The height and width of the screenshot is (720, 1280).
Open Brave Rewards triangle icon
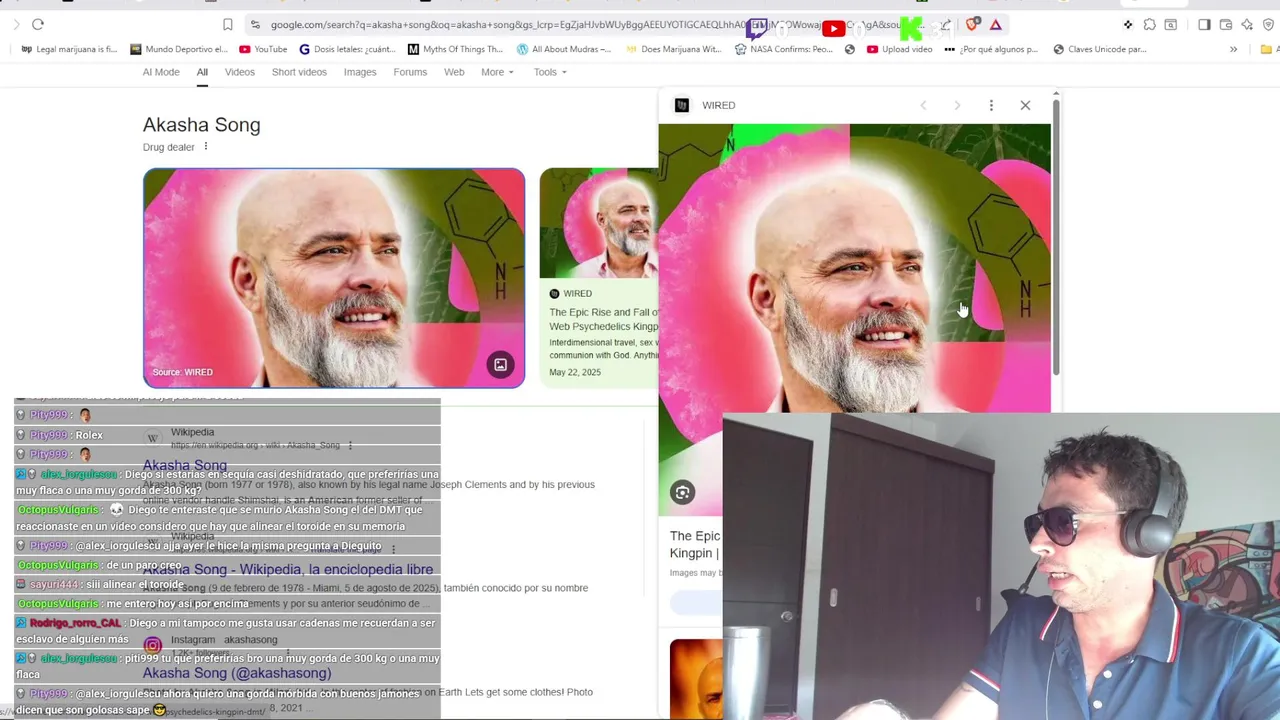click(x=996, y=24)
